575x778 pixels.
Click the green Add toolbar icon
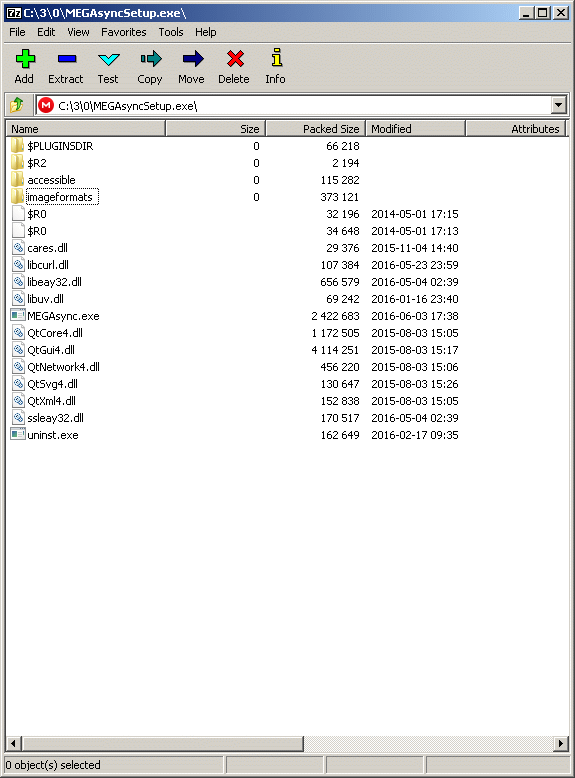click(24, 59)
